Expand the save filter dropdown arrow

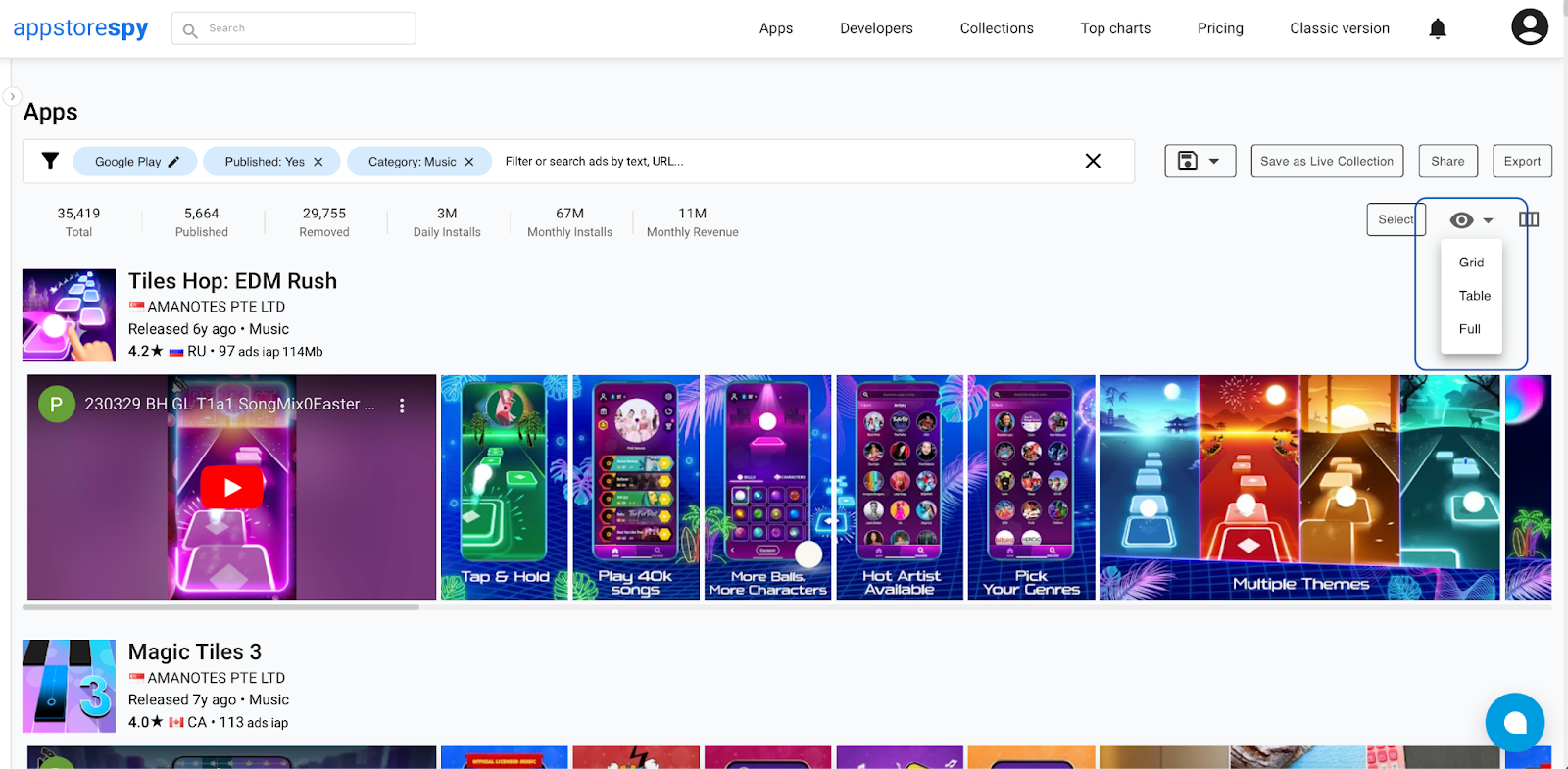coord(1214,161)
